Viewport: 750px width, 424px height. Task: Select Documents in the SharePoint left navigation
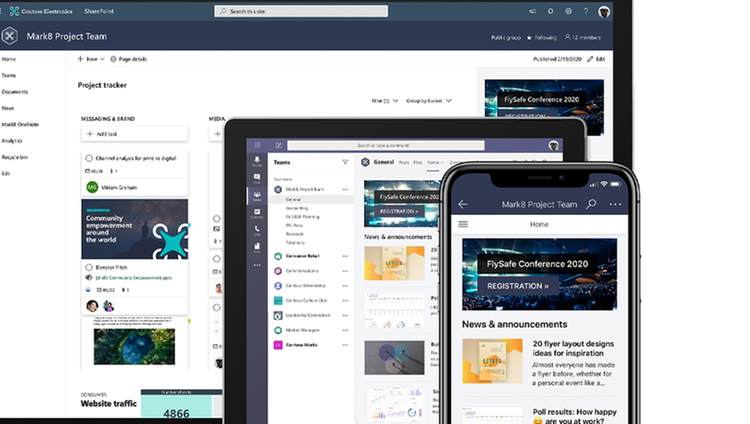coord(15,92)
